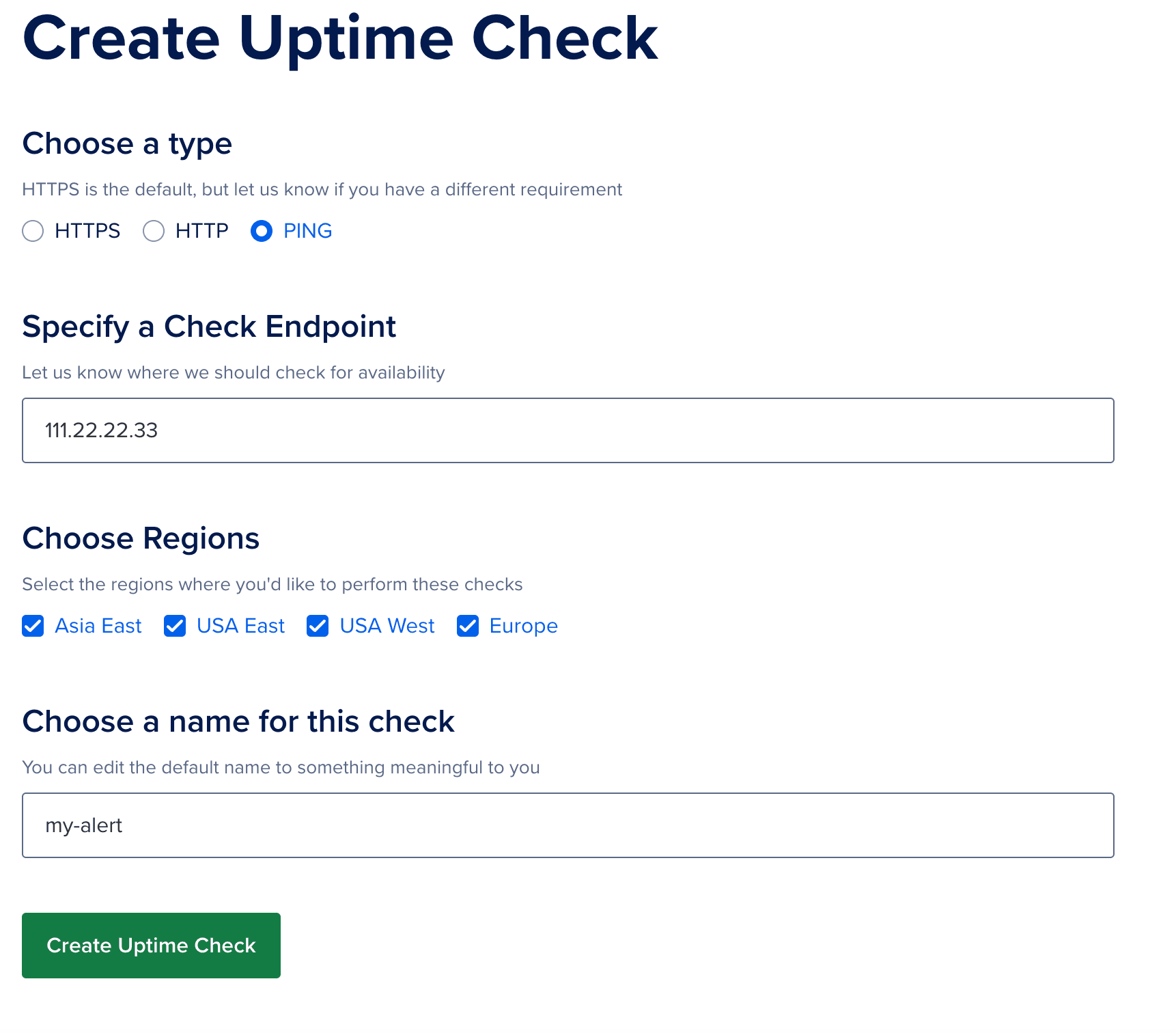The width and height of the screenshot is (1176, 1033).
Task: Click the Choose a type heading
Action: click(x=127, y=143)
